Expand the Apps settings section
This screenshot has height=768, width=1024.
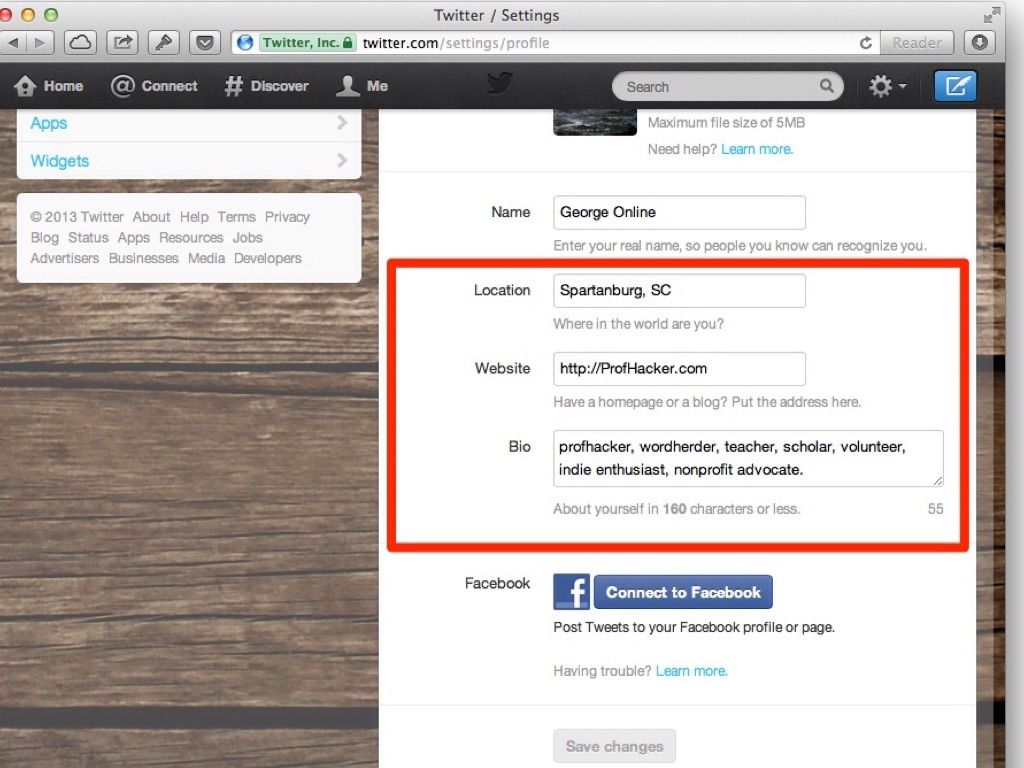pyautogui.click(x=188, y=123)
